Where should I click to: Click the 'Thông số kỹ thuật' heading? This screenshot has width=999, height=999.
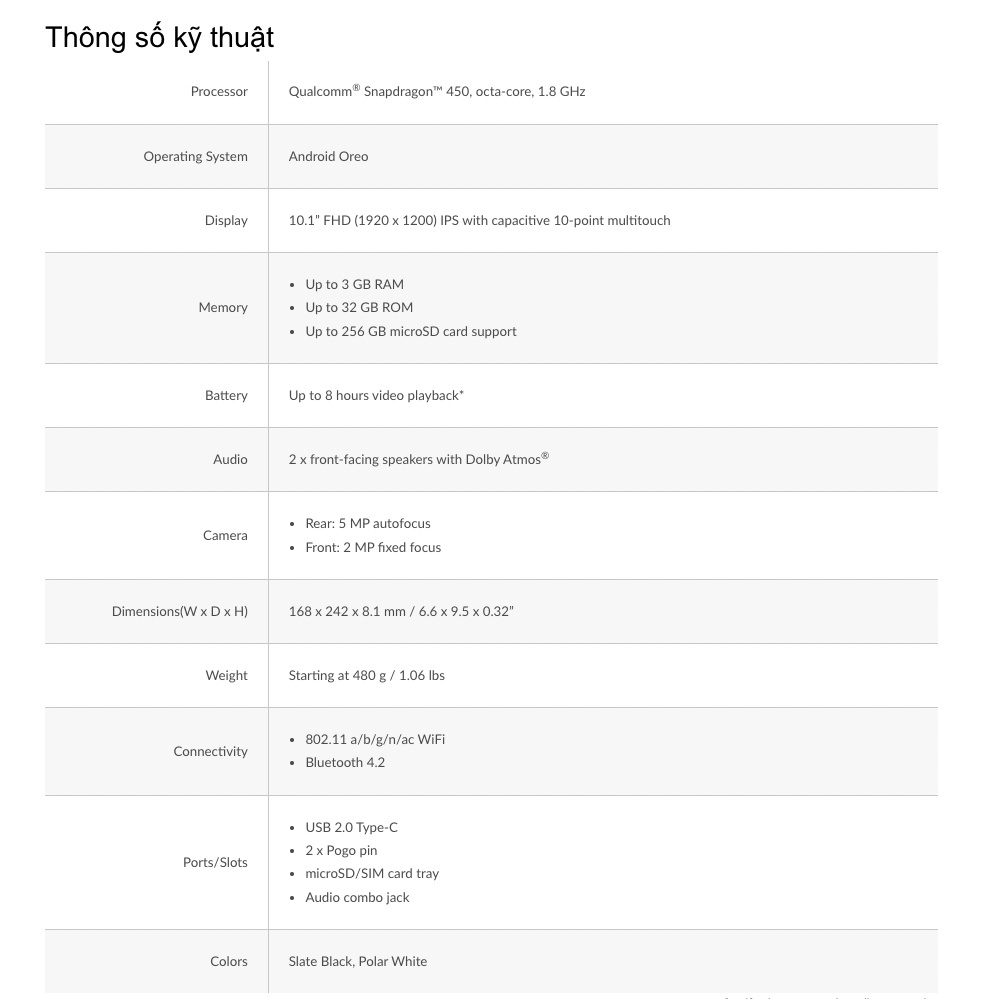[x=159, y=38]
